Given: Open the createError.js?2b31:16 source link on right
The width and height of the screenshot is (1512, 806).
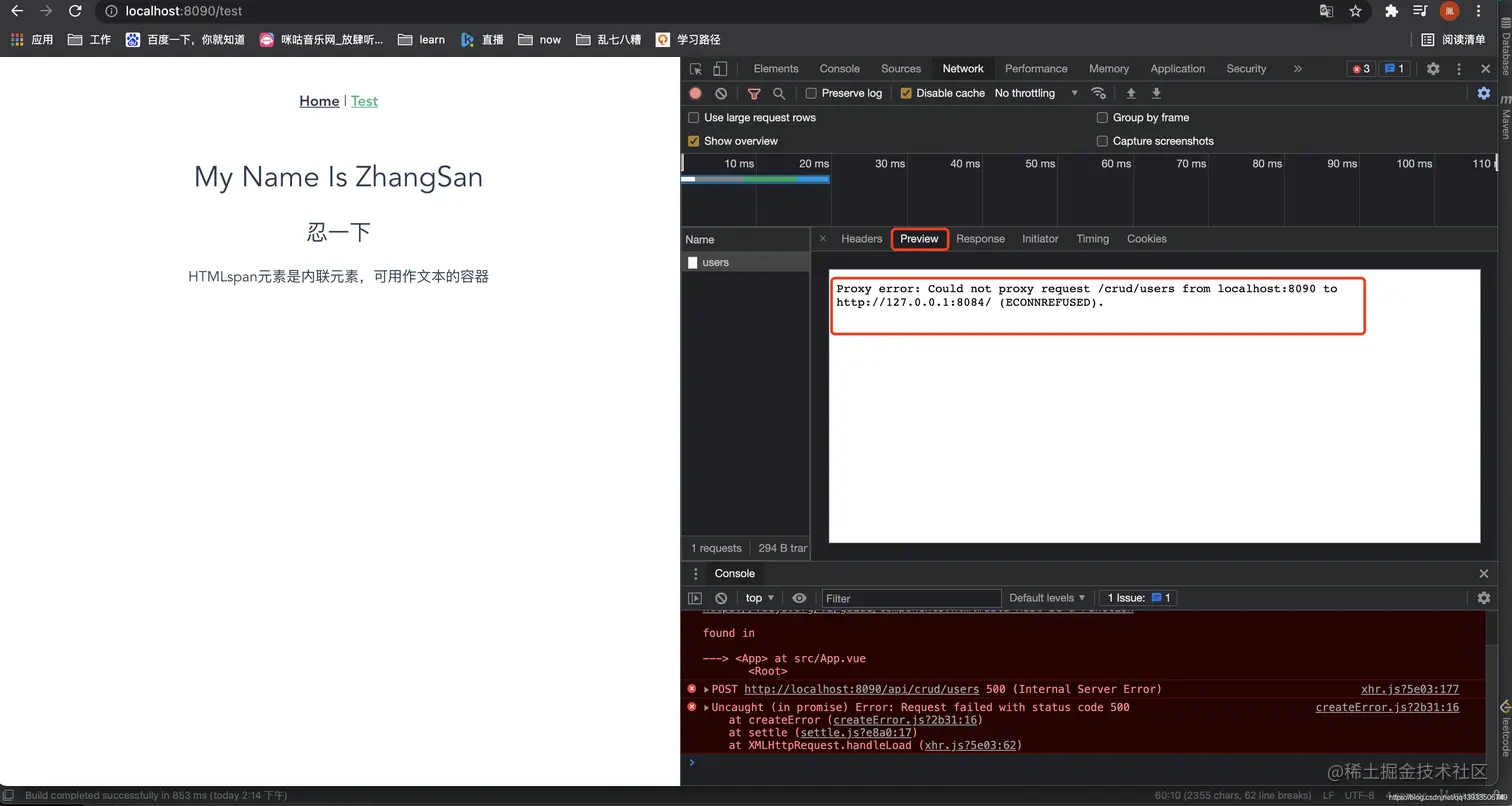Looking at the screenshot, I should click(1387, 707).
